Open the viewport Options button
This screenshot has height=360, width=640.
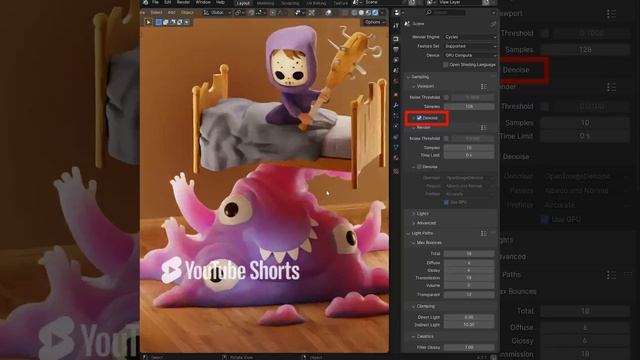tap(374, 22)
